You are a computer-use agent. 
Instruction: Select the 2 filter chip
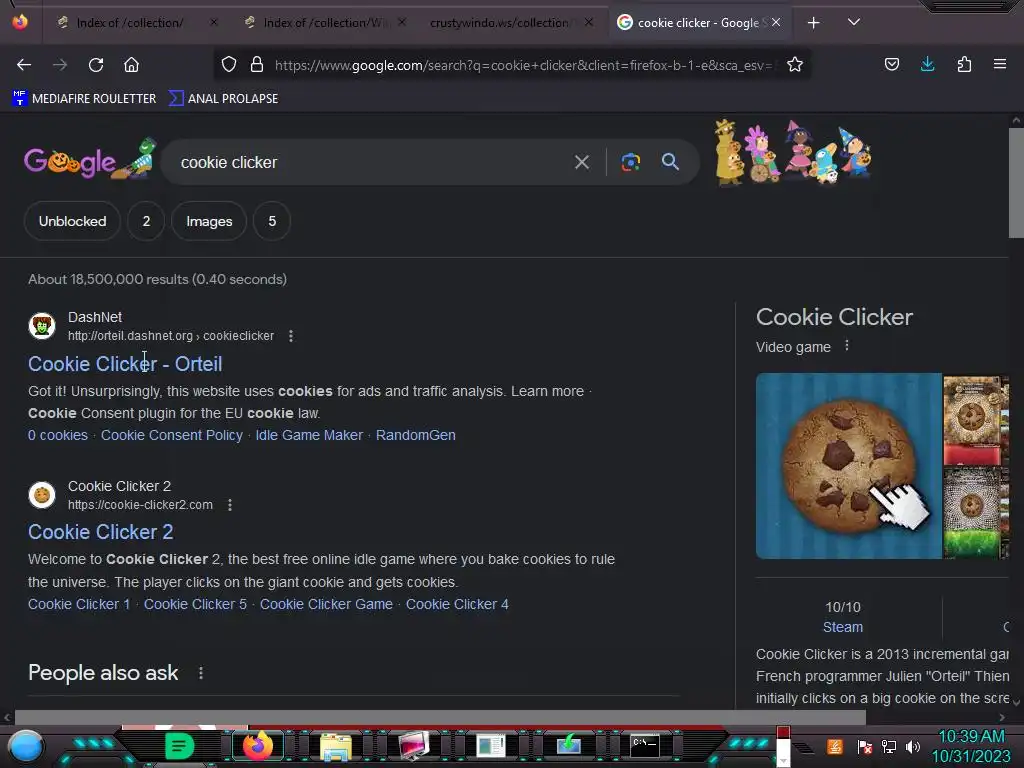(x=146, y=221)
